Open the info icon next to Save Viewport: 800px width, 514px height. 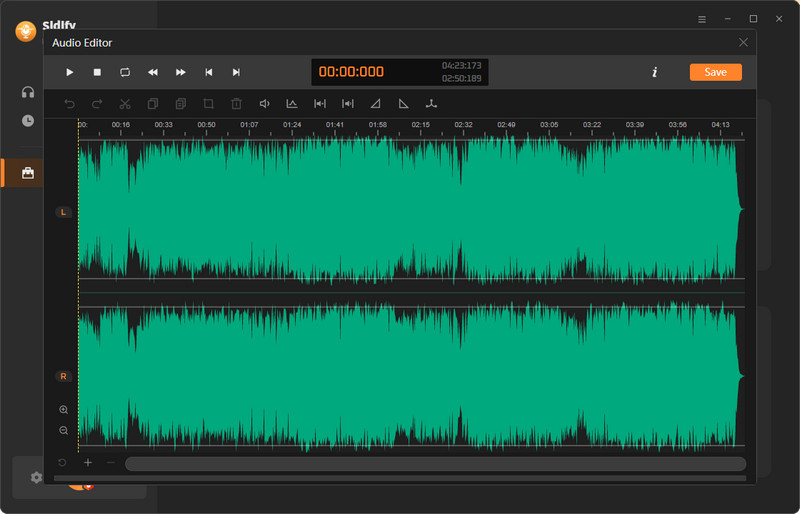[x=655, y=72]
